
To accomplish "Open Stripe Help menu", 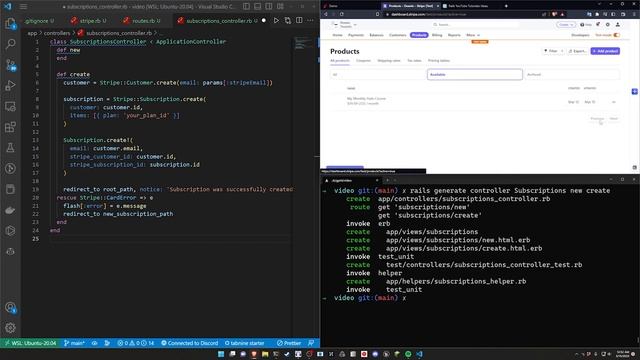I will tap(586, 24).
